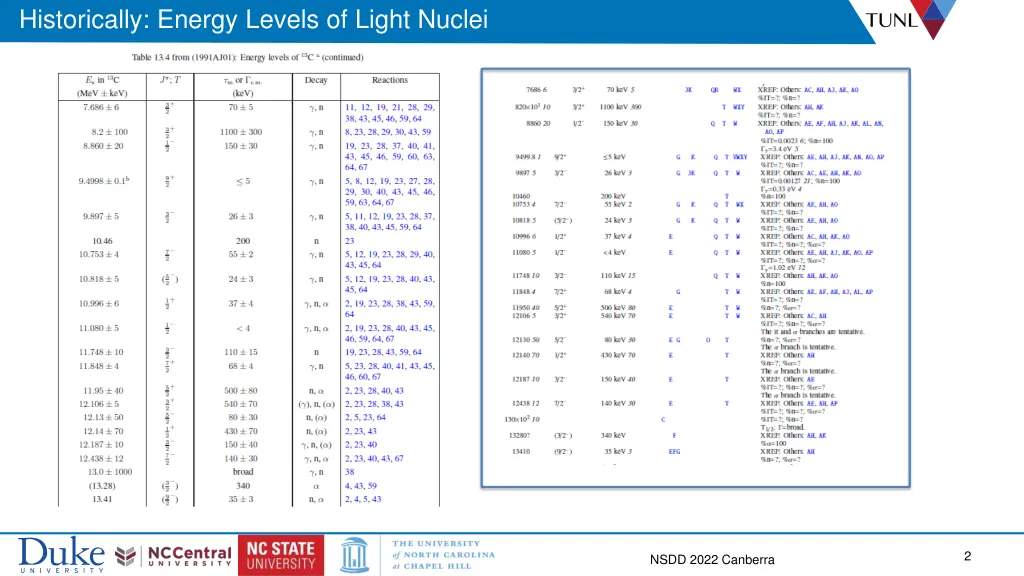1024x576 pixels.
Task: Click the University of North Carolina at Chapel Hill wordmark
Action: tap(443, 555)
